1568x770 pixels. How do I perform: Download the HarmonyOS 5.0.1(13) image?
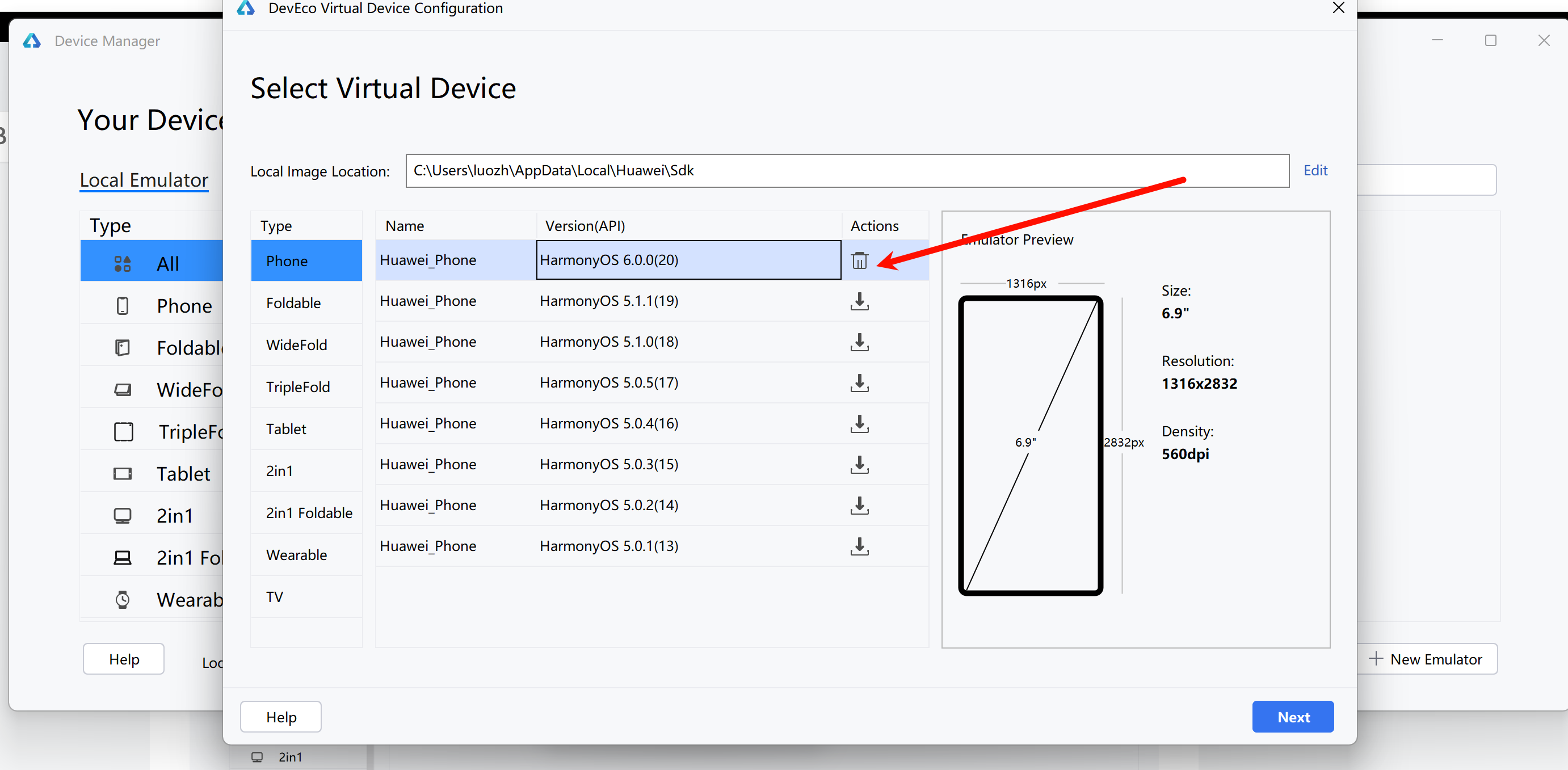(x=859, y=546)
